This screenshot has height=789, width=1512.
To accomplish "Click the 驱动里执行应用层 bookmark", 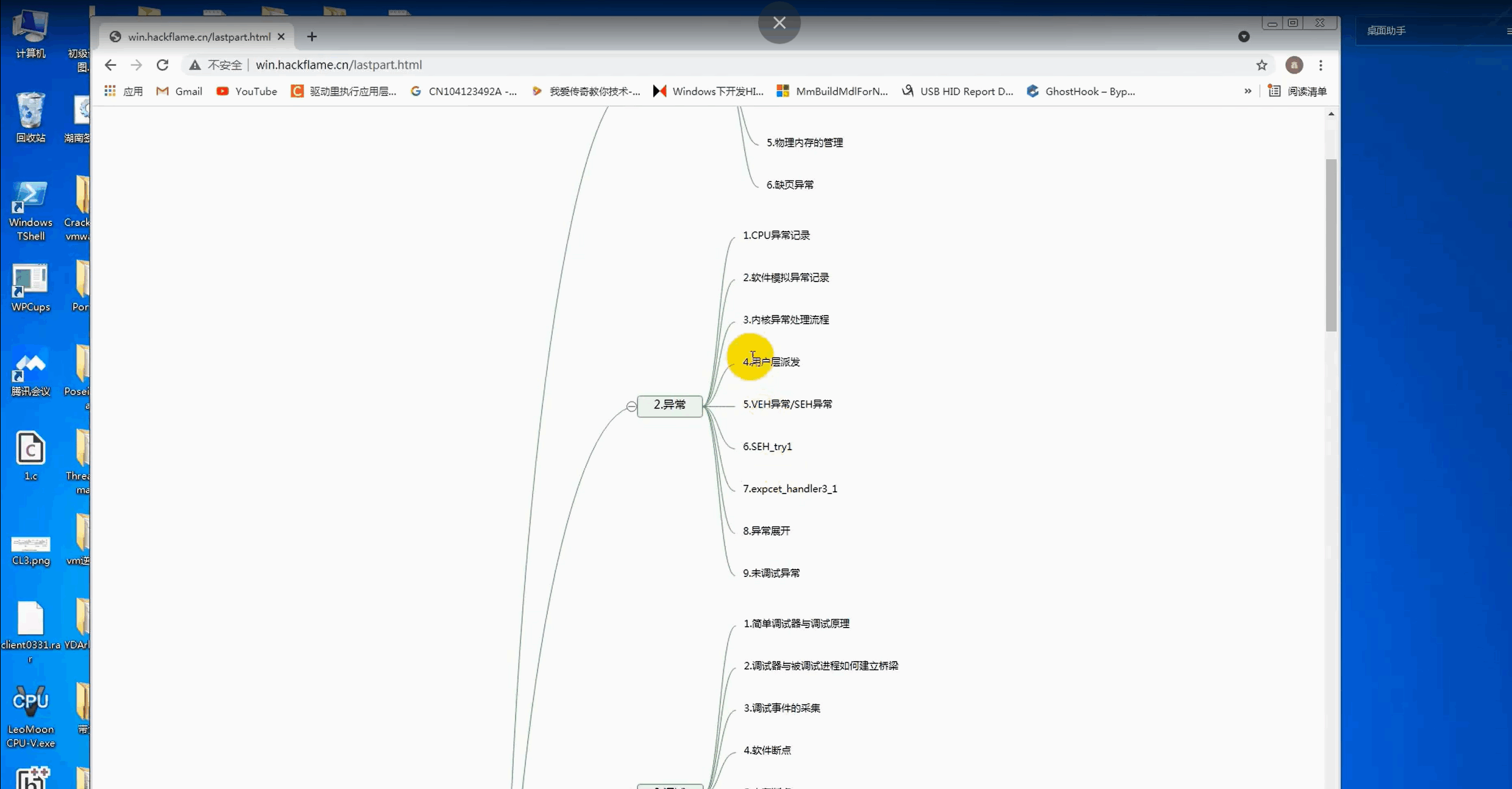I will [355, 91].
